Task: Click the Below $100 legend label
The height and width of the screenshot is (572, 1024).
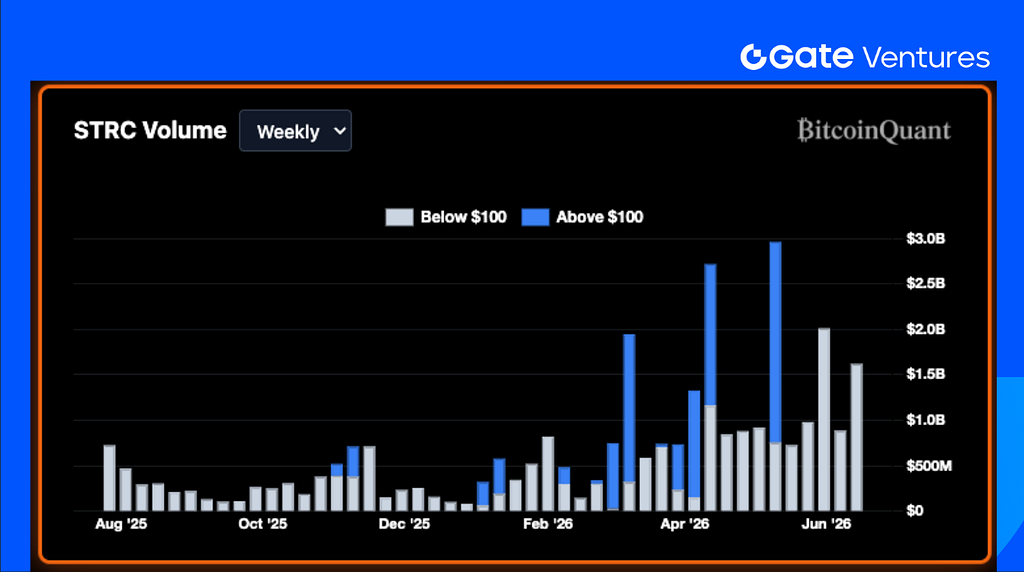Action: [x=463, y=217]
